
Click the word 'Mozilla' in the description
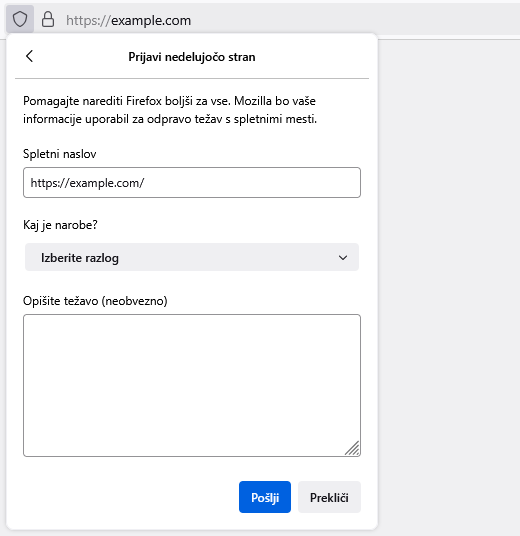(253, 101)
